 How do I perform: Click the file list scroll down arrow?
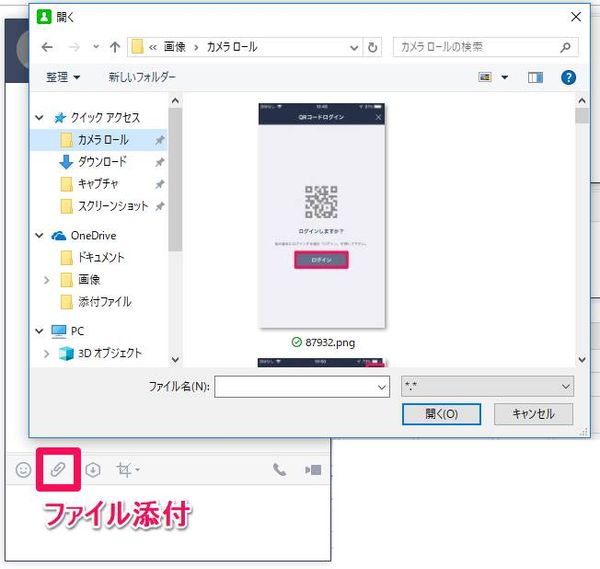coord(582,360)
